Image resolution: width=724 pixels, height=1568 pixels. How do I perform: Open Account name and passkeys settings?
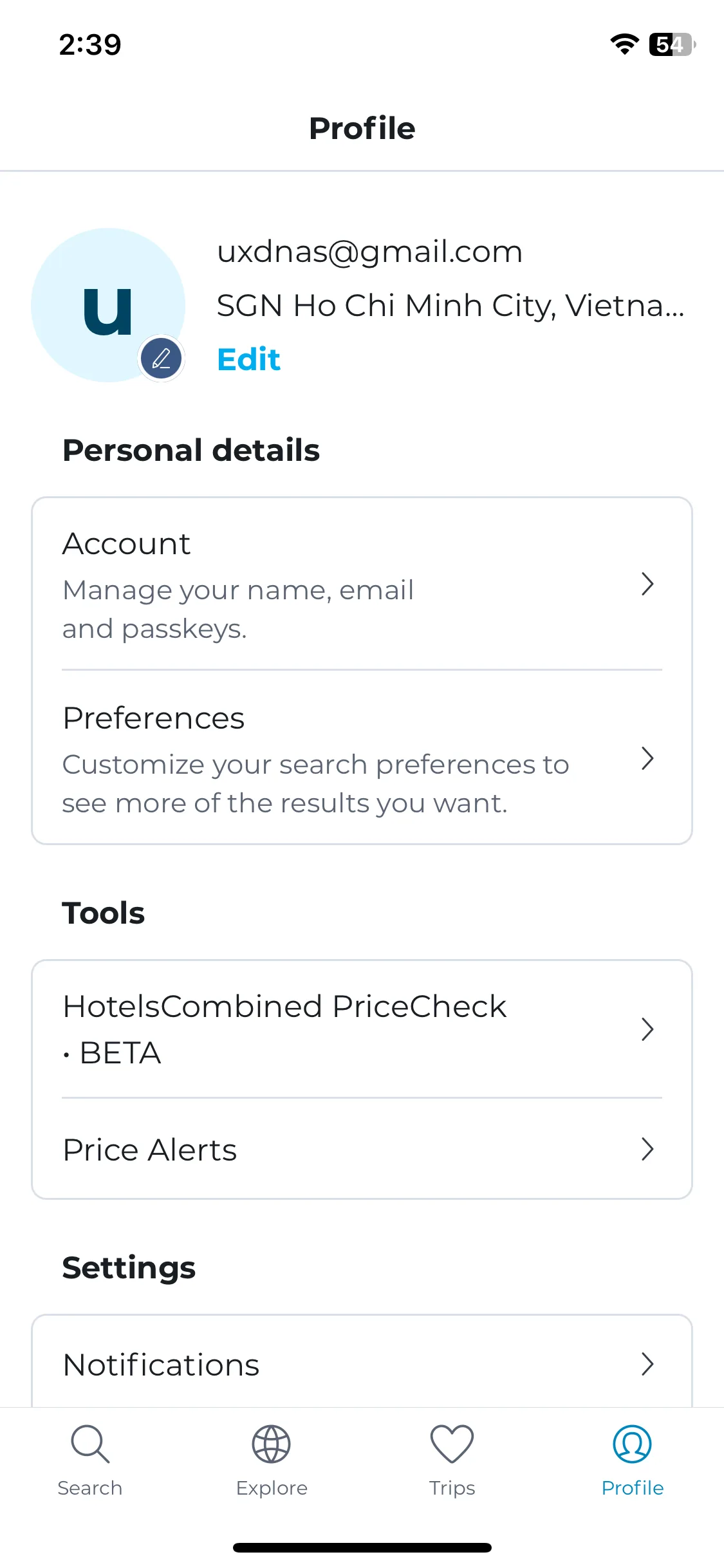pyautogui.click(x=362, y=584)
